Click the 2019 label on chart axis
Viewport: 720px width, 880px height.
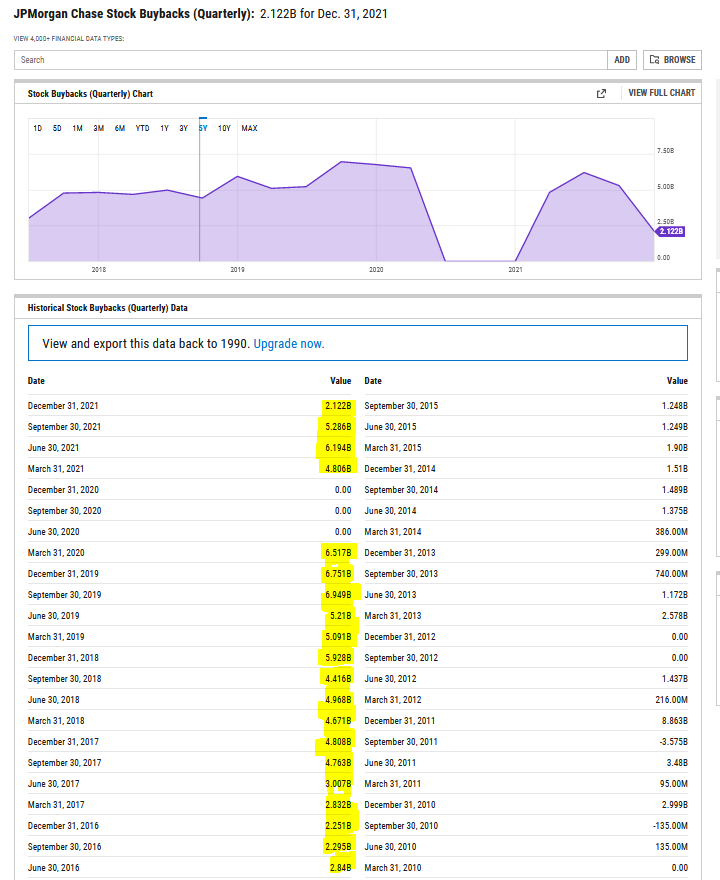click(x=237, y=270)
